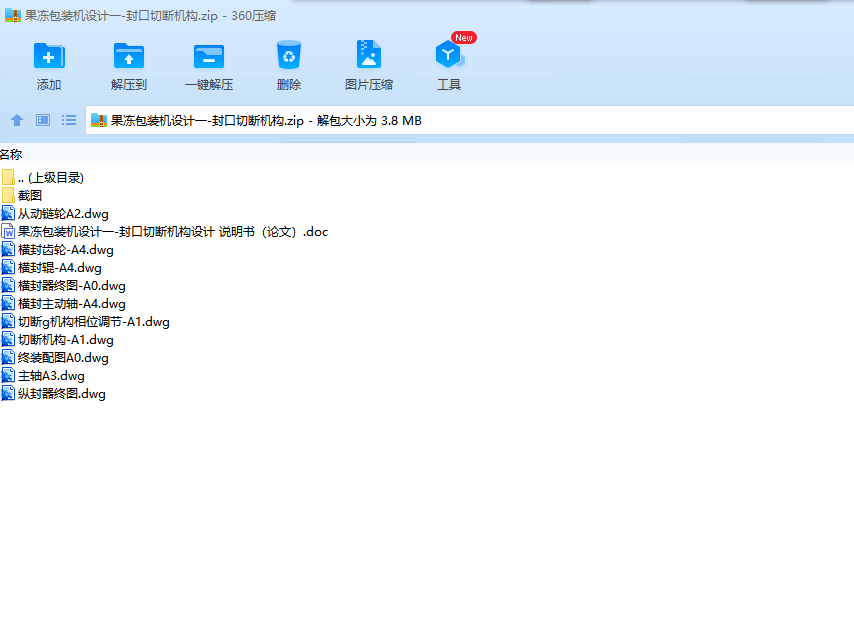Click the dwg icon beside 从动链轮A2.dwg
The image size is (854, 632).
point(8,213)
